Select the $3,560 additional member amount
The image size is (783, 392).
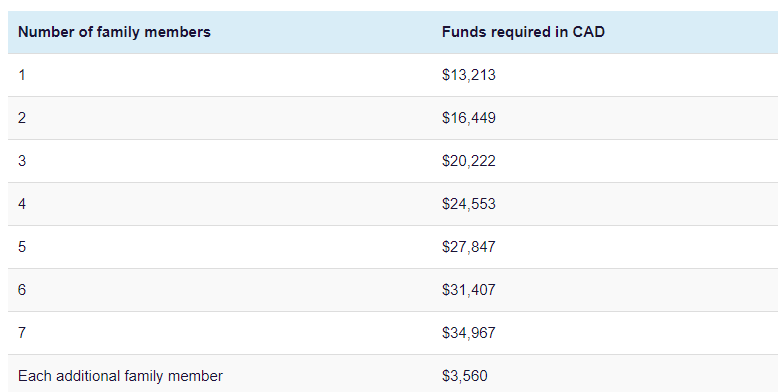click(x=465, y=376)
